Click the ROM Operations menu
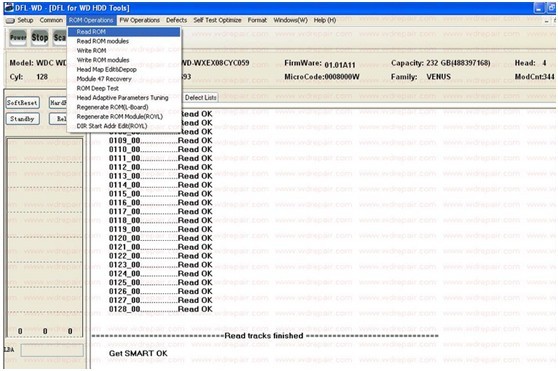 (91, 20)
